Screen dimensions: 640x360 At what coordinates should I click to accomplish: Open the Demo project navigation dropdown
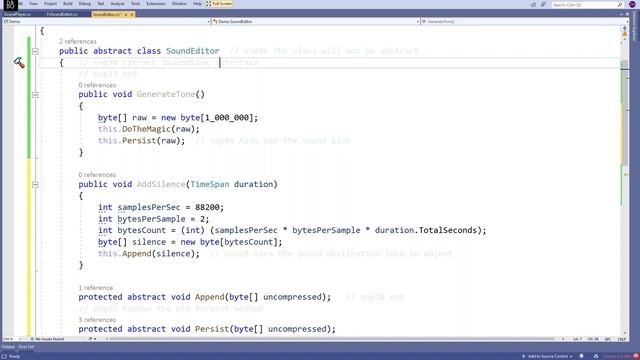pyautogui.click(x=107, y=22)
